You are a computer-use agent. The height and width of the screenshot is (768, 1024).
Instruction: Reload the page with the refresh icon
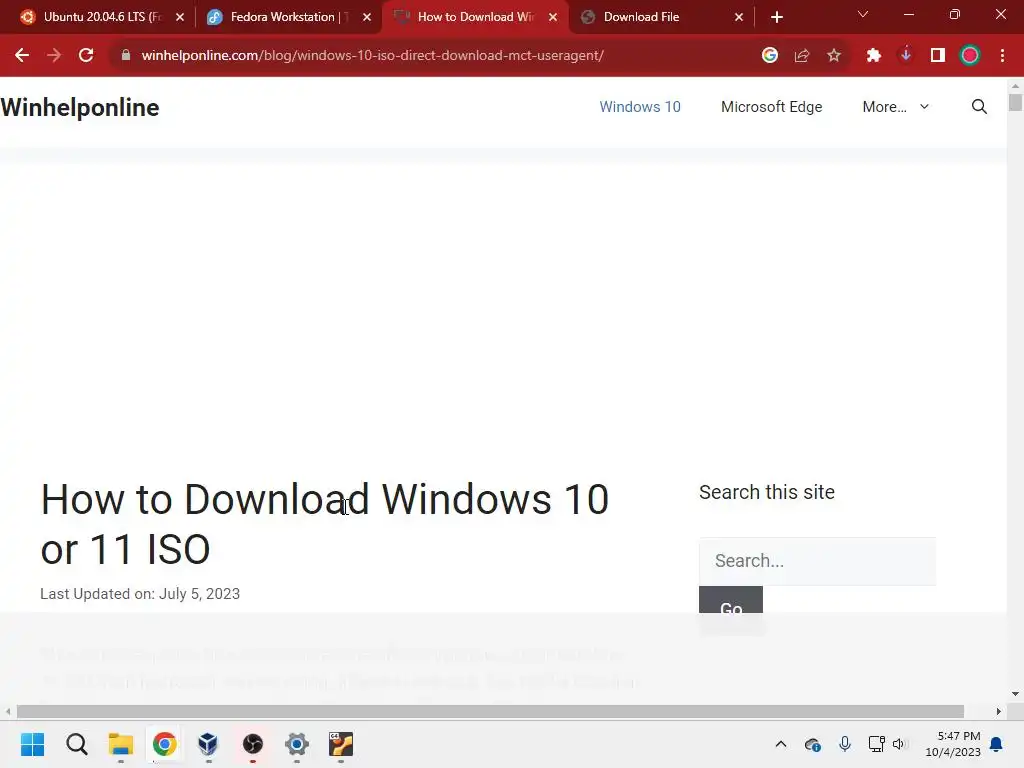tap(86, 56)
